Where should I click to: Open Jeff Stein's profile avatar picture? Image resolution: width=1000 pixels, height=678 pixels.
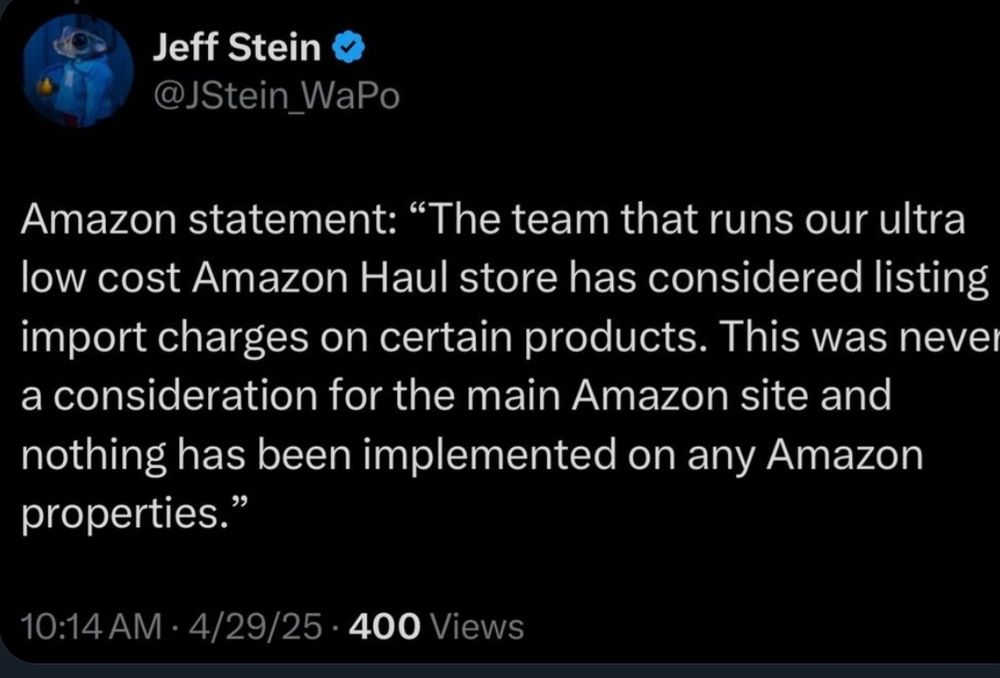pos(78,71)
